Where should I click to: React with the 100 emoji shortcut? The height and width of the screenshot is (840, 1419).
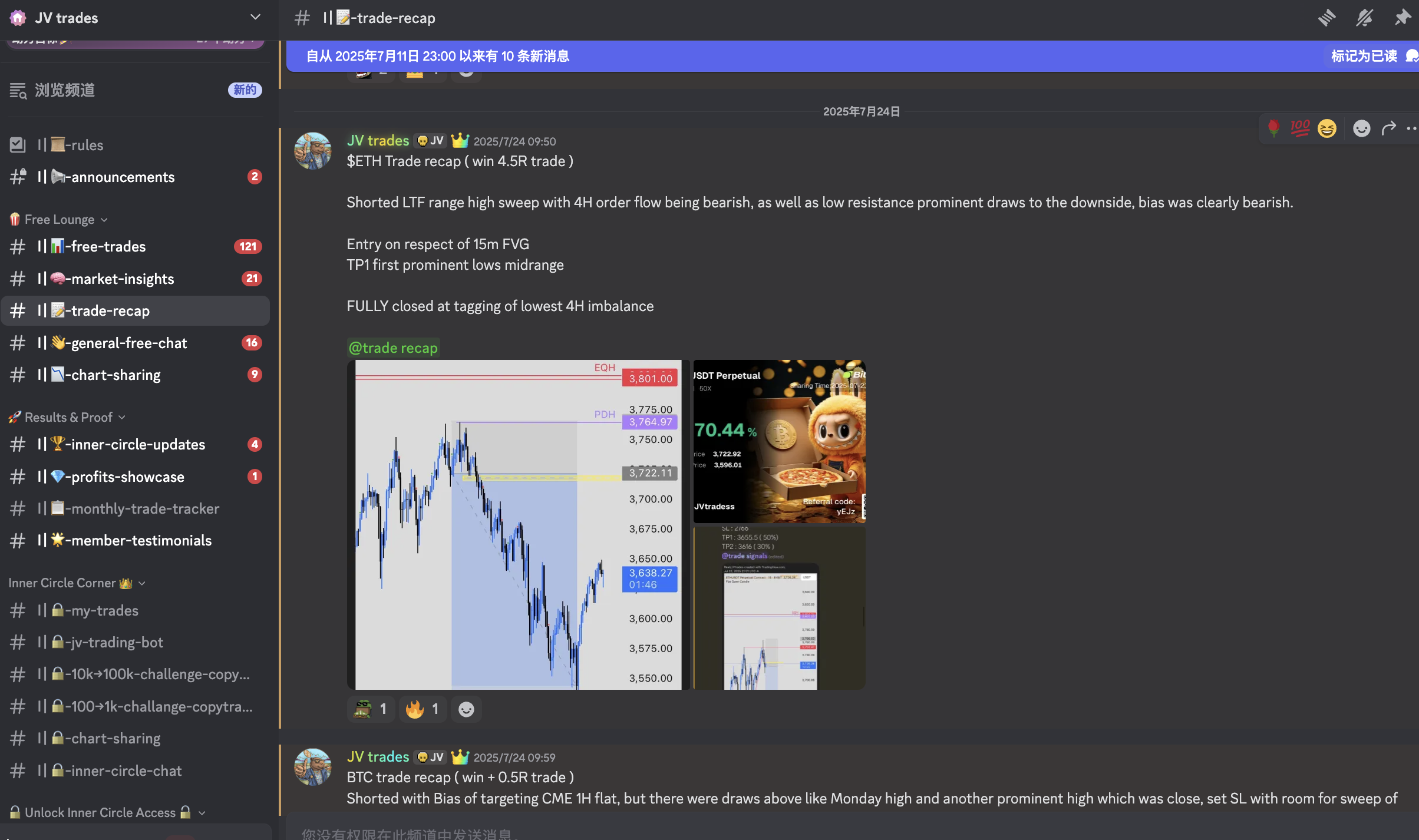1300,128
